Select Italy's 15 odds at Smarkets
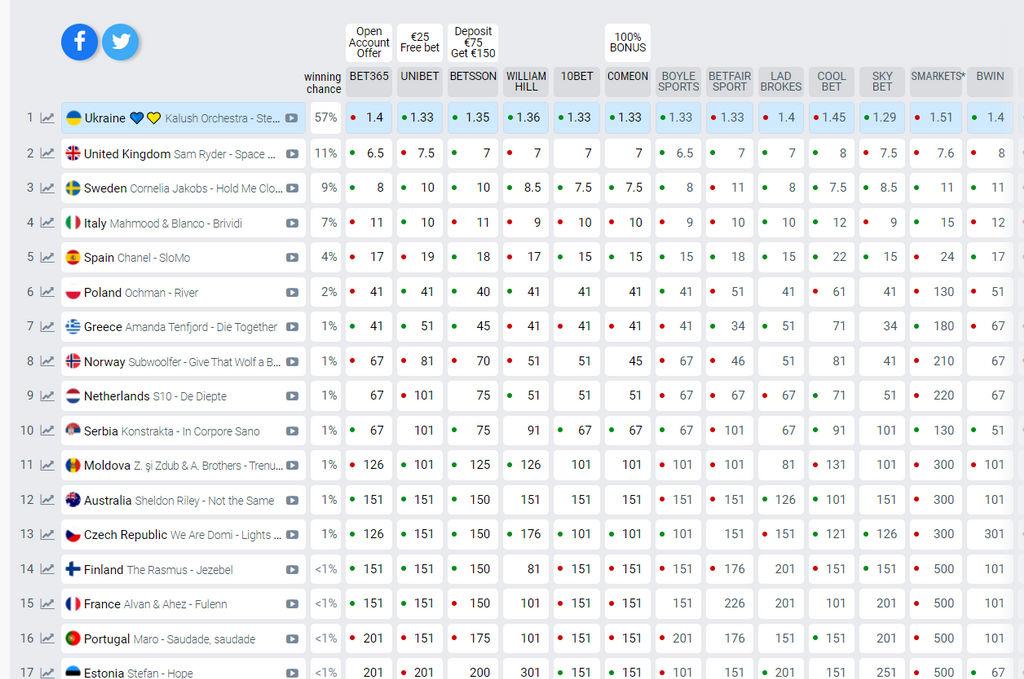 click(936, 223)
